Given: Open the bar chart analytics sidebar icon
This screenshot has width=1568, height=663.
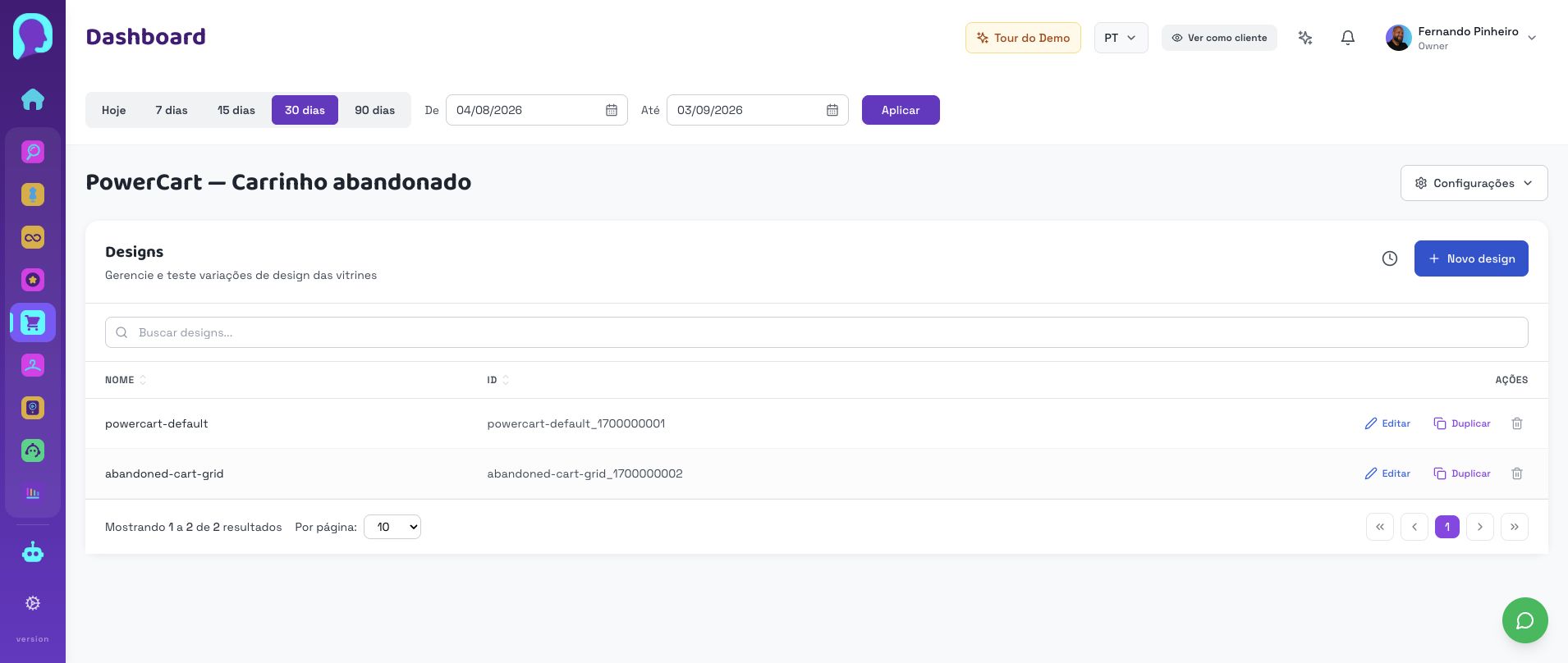Looking at the screenshot, I should [x=33, y=493].
